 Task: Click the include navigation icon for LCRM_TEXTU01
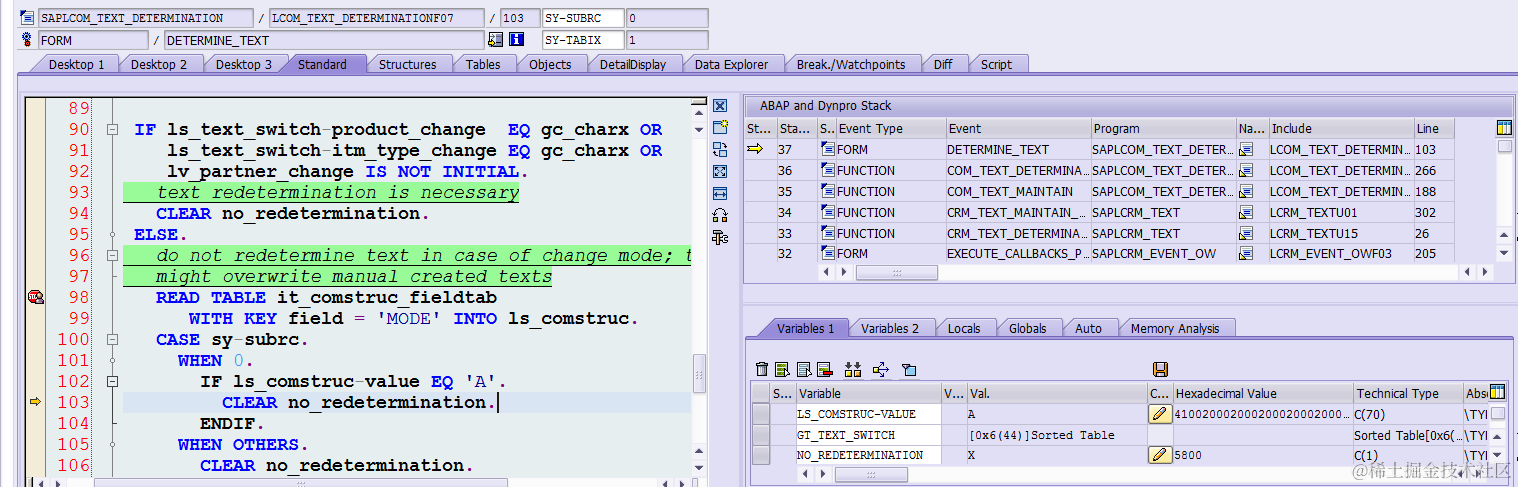pyautogui.click(x=1246, y=213)
